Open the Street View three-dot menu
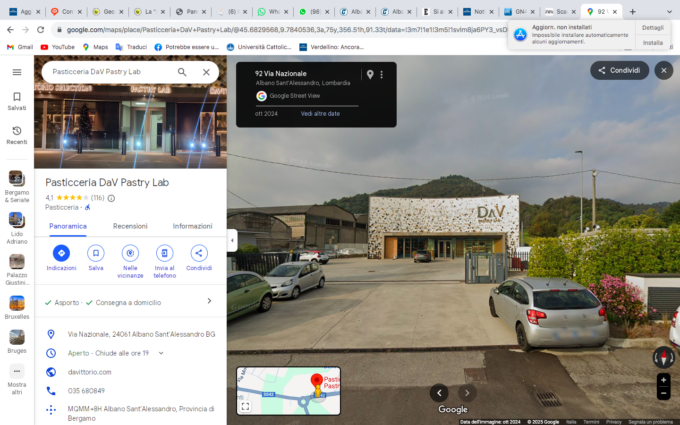 point(381,75)
